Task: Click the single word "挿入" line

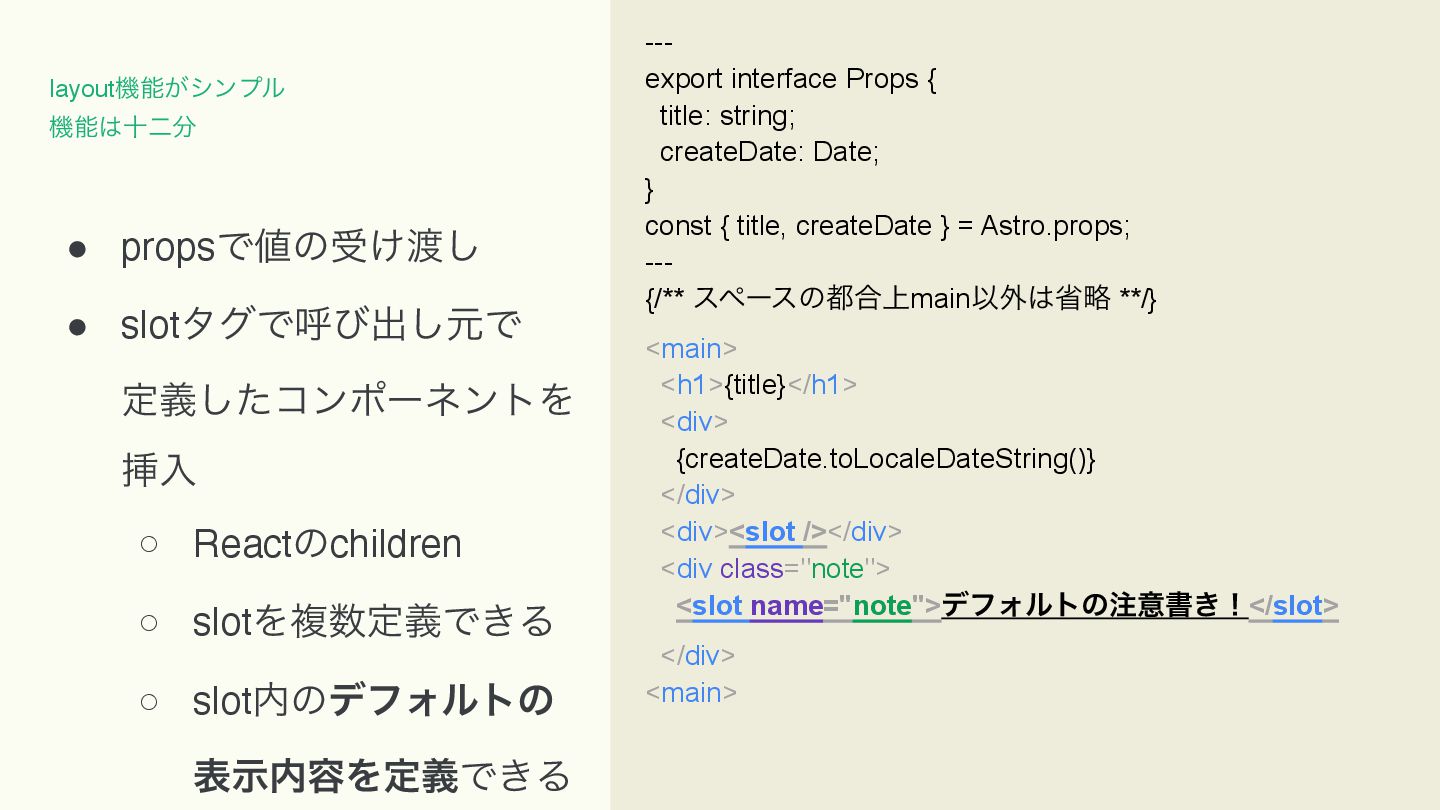Action: [159, 469]
